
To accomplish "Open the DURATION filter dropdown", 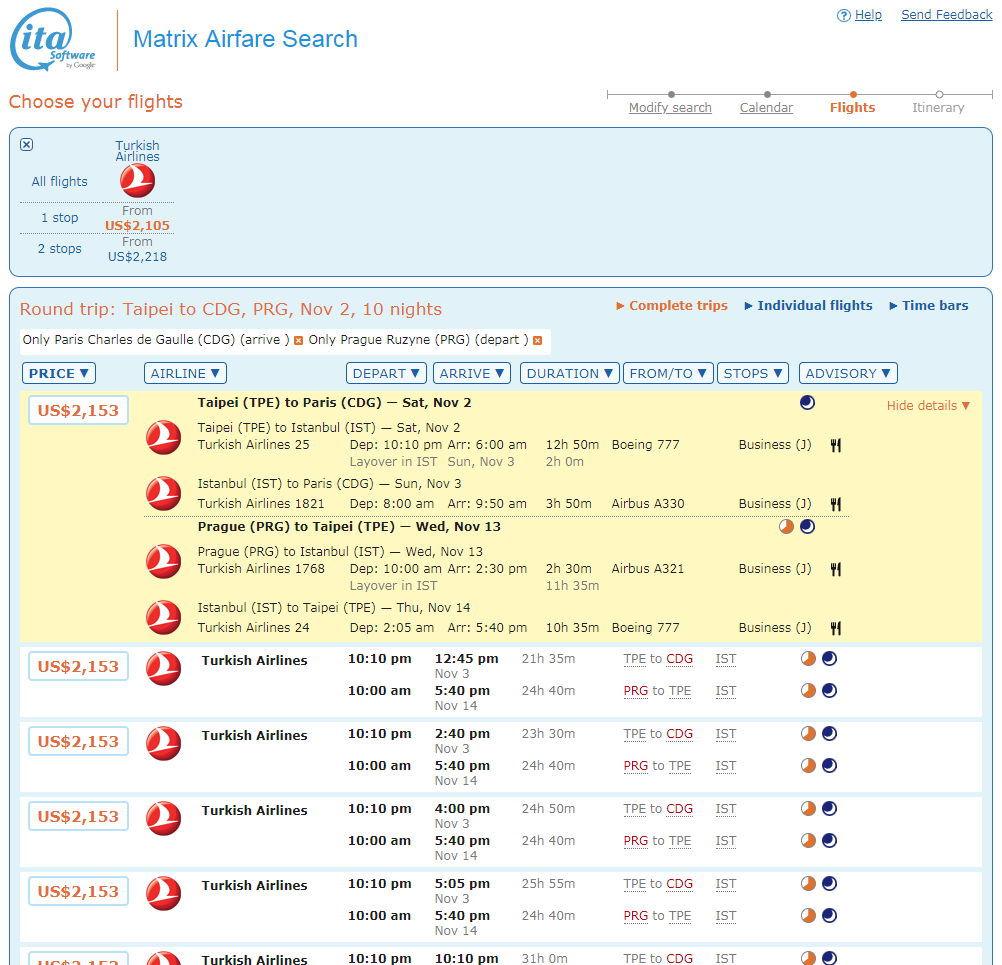I will click(570, 373).
